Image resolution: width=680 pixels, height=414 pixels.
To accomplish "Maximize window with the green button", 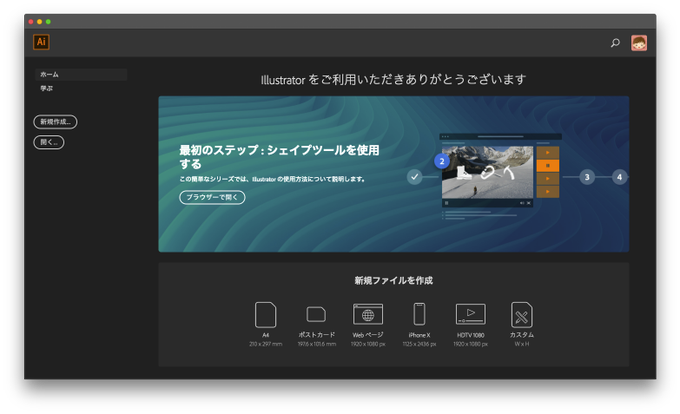I will pyautogui.click(x=48, y=22).
